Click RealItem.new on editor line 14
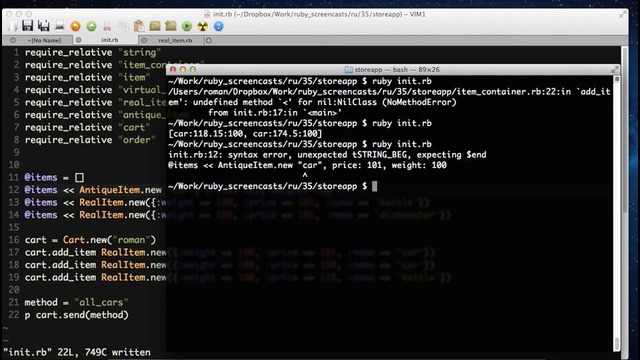 pyautogui.click(x=112, y=215)
